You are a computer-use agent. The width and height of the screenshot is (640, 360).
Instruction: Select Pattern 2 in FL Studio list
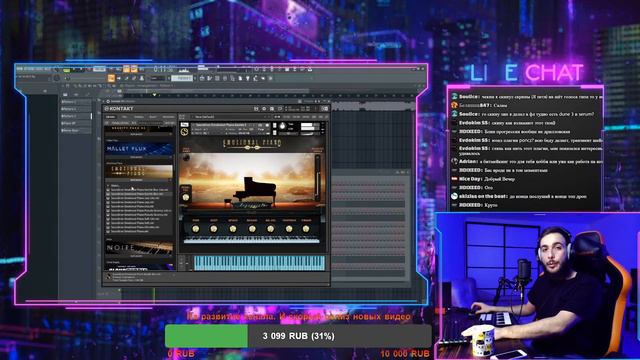click(x=76, y=109)
